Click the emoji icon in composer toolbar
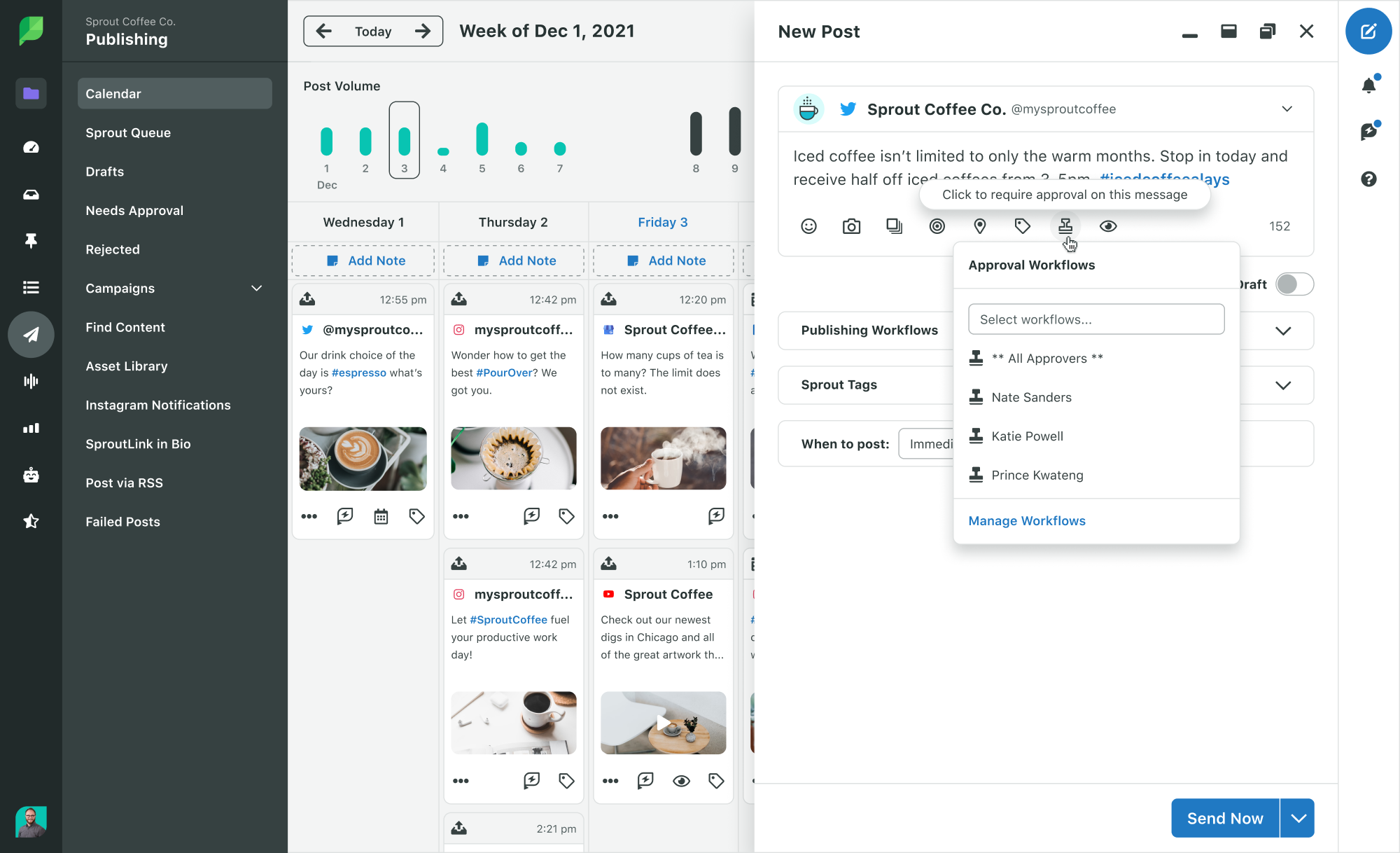The width and height of the screenshot is (1400, 853). [807, 226]
